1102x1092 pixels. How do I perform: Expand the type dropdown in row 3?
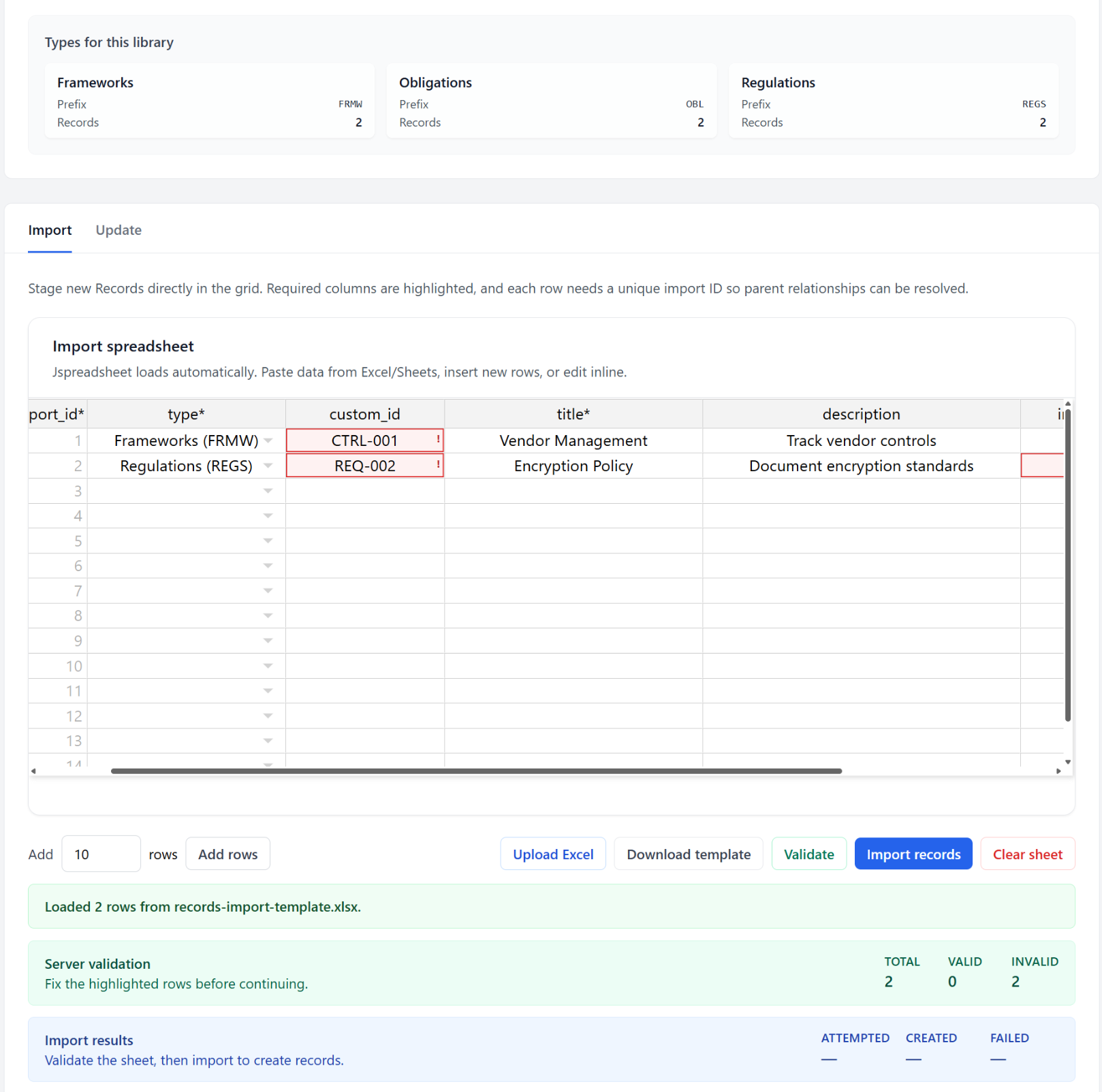coord(268,491)
